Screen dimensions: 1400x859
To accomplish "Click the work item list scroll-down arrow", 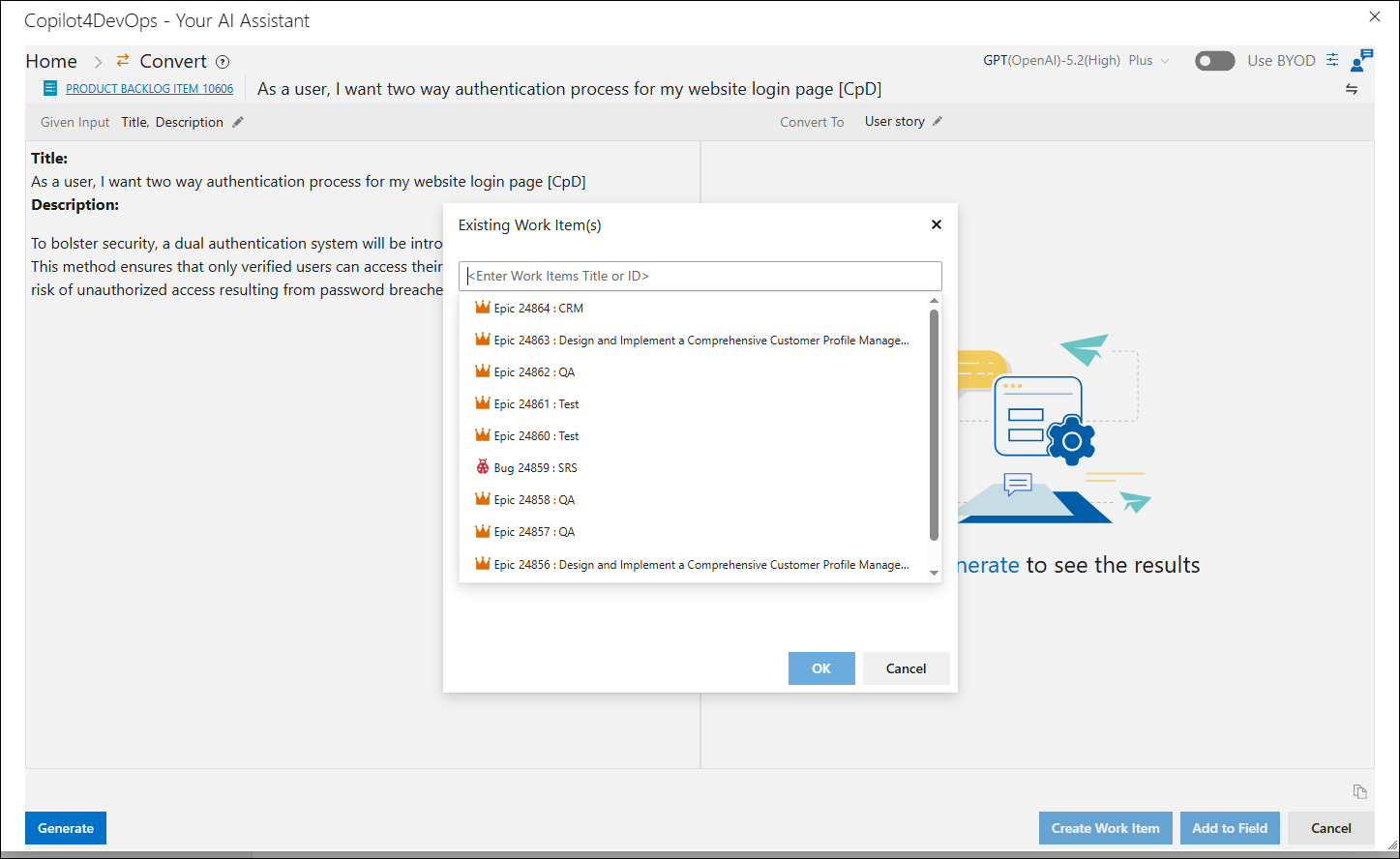I will (x=934, y=573).
